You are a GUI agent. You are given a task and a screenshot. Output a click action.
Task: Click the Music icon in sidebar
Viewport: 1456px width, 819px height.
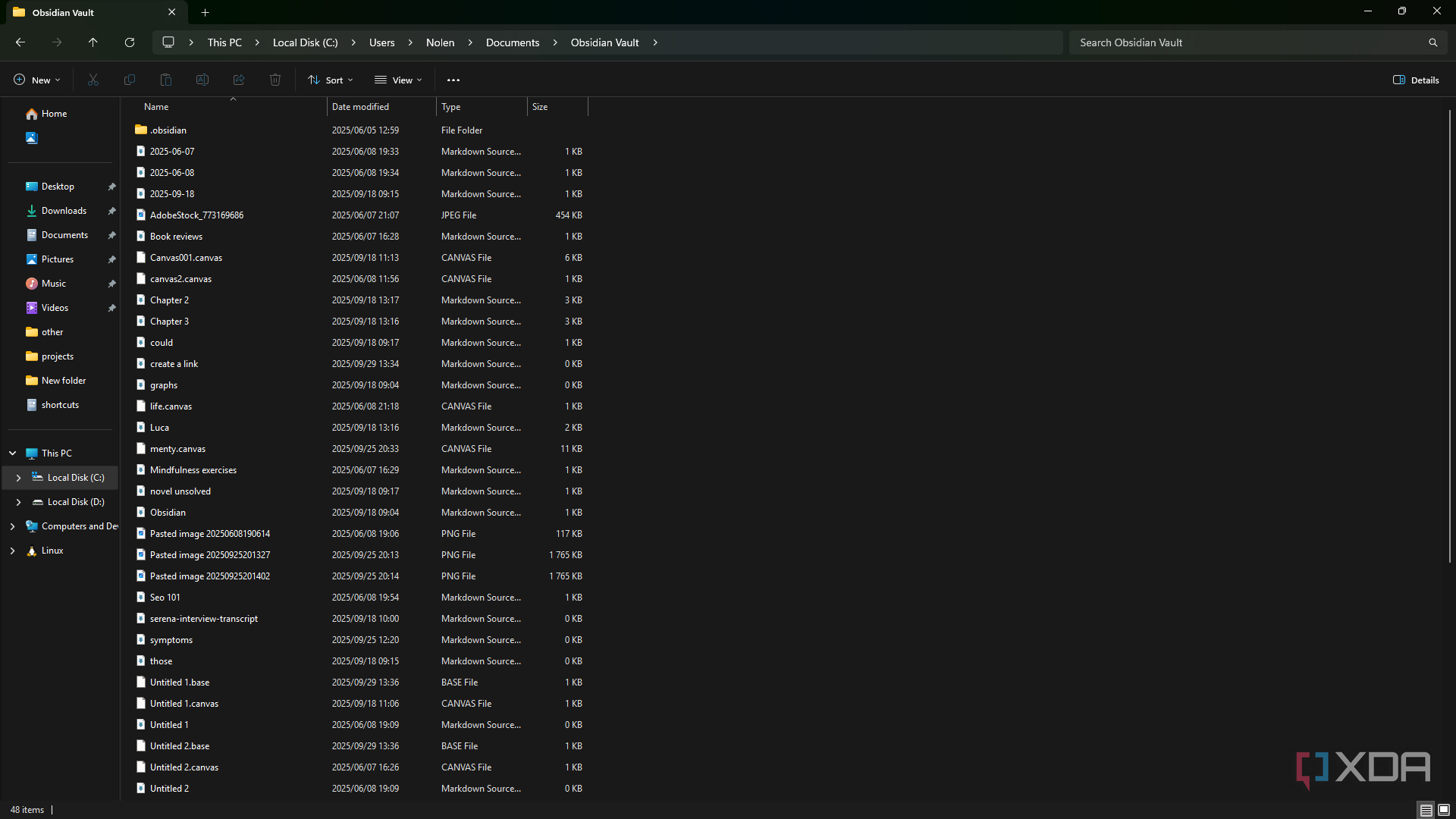tap(31, 284)
